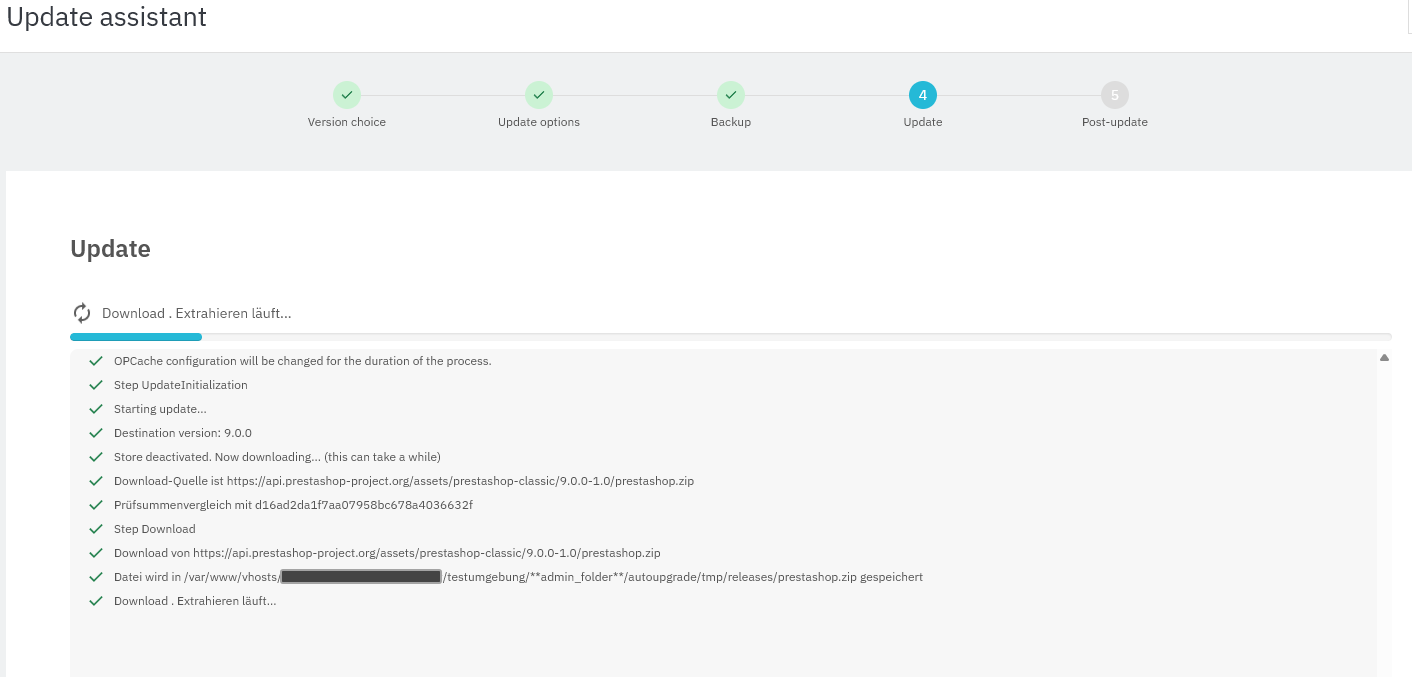Click the blue update progress bar
This screenshot has width=1412, height=677.
pos(136,337)
